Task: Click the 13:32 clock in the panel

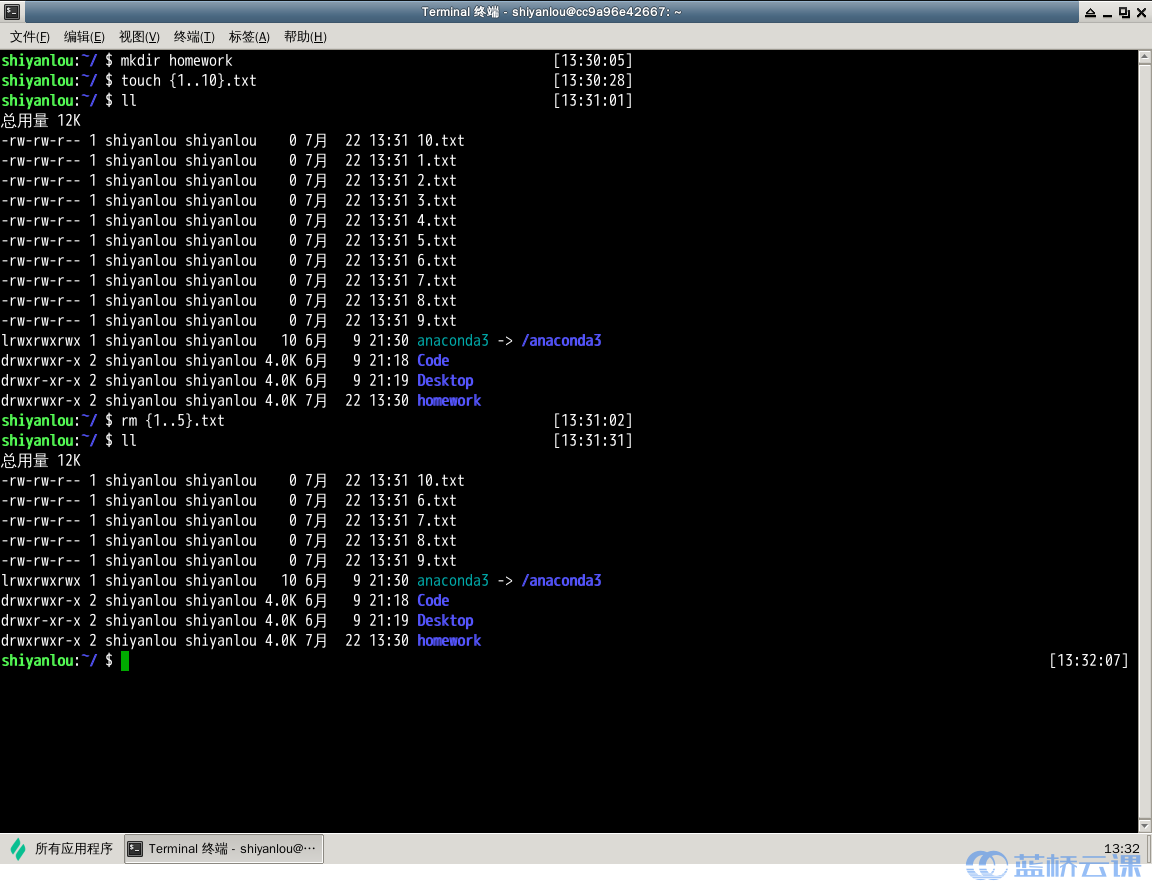Action: pos(1120,849)
